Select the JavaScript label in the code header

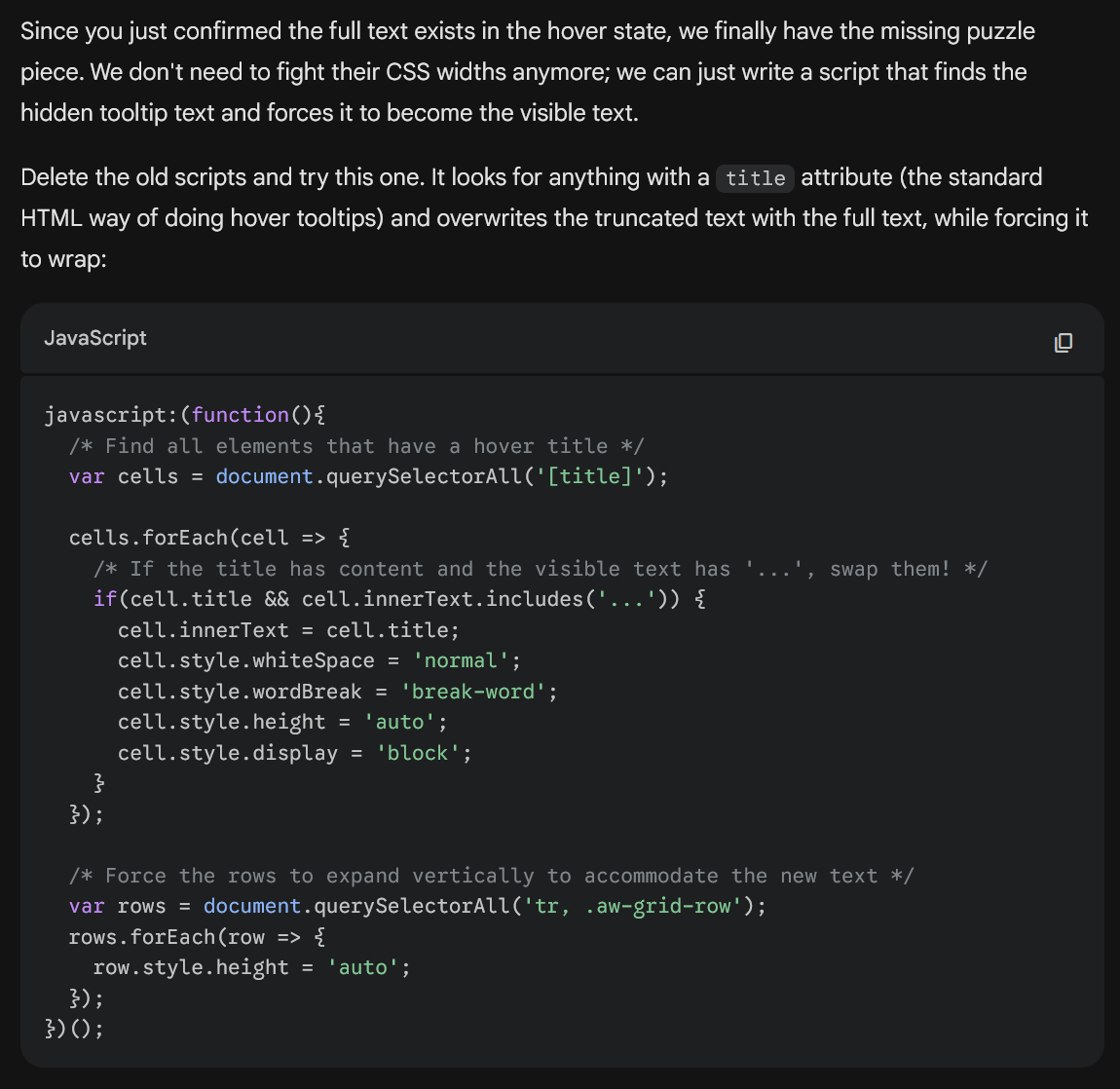(x=94, y=338)
